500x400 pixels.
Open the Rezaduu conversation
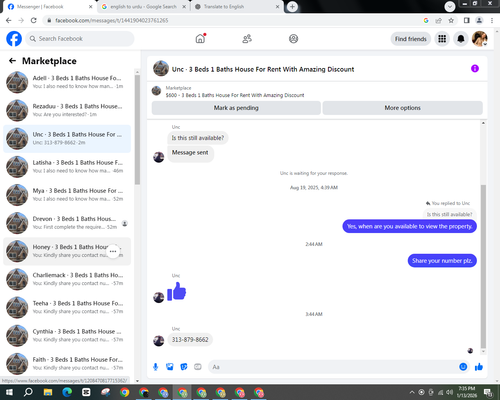[67, 110]
